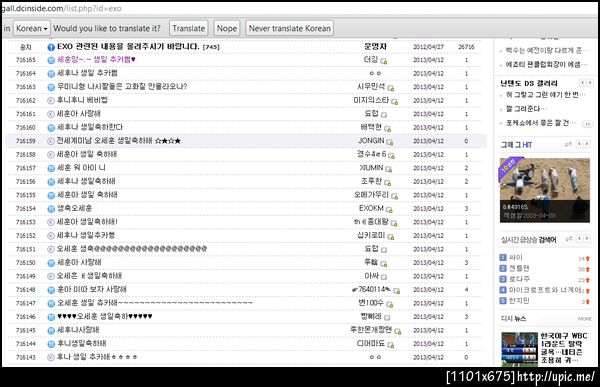Viewport: 600px width, 387px height.
Task: Click the post type icon in row 716162
Action: coord(51,101)
